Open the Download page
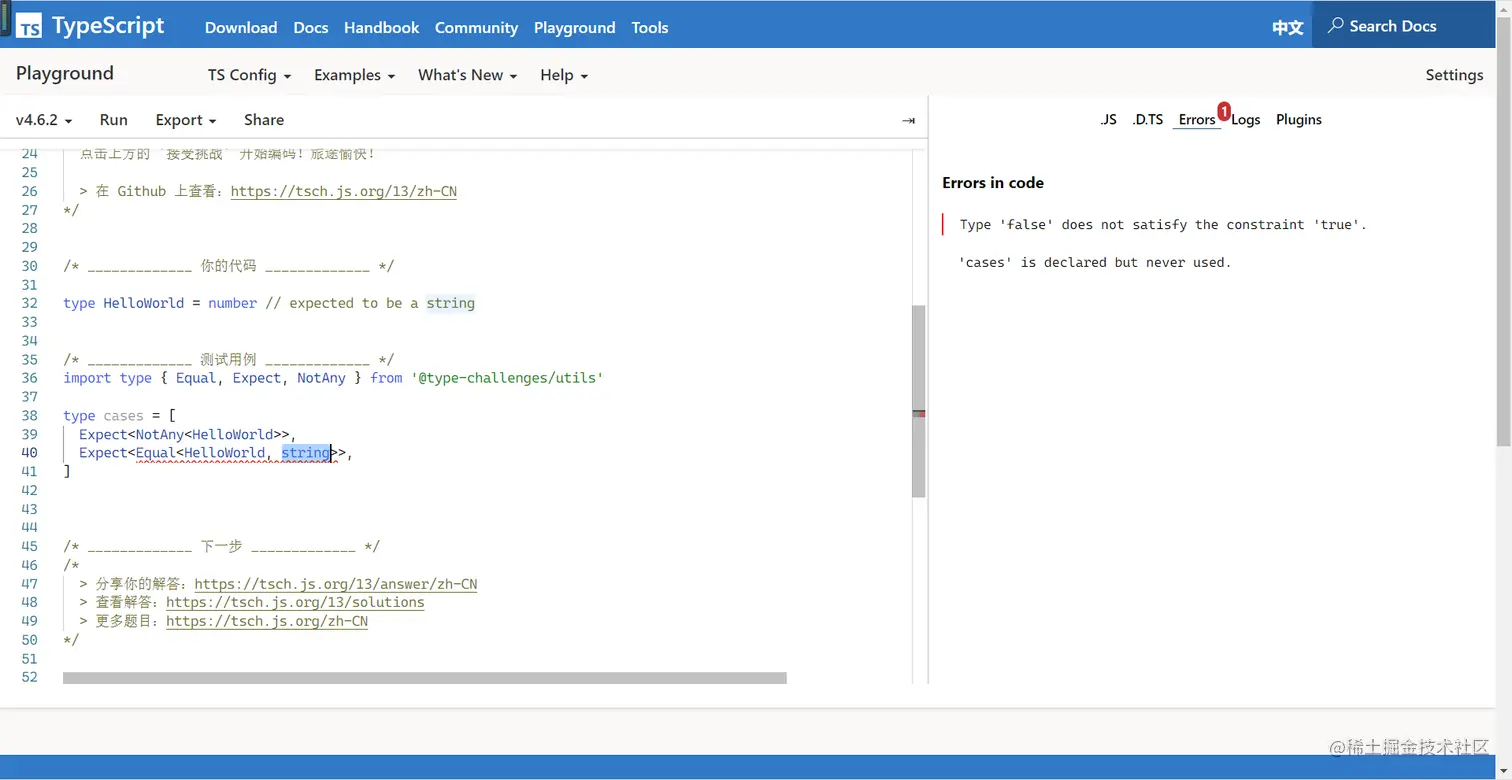The image size is (1512, 780). click(x=241, y=27)
